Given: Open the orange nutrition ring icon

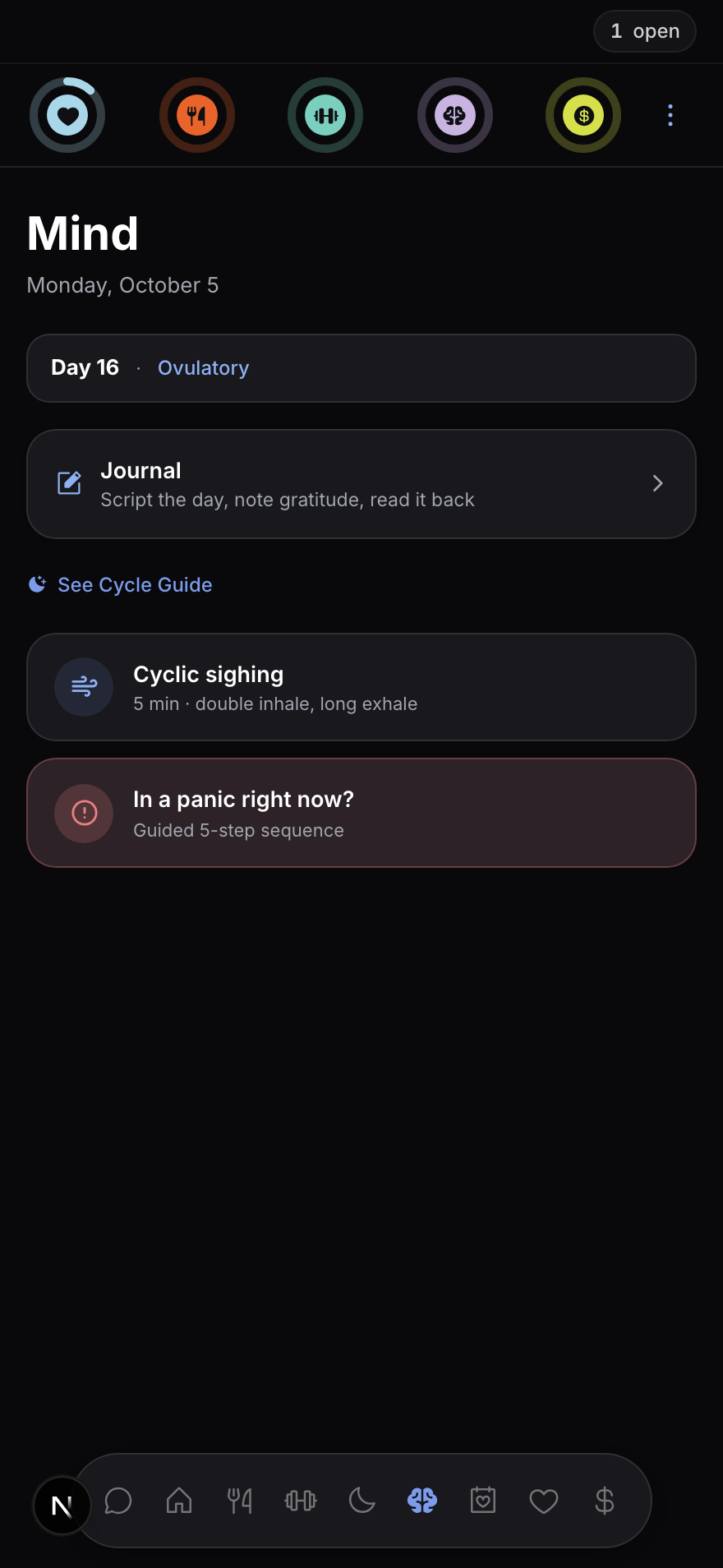Looking at the screenshot, I should [197, 115].
